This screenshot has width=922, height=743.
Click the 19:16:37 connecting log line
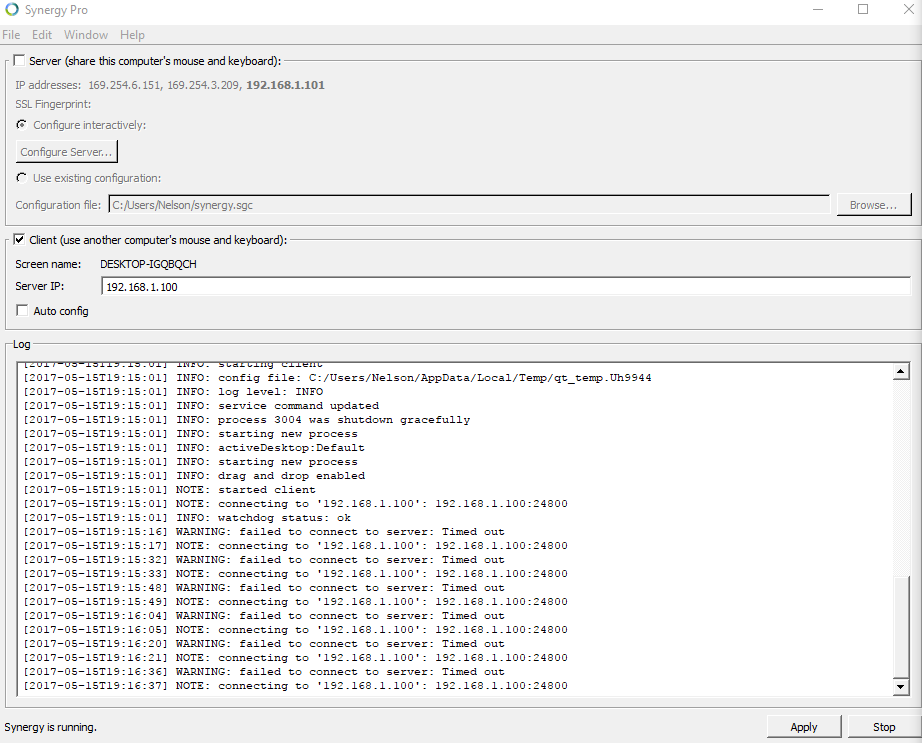point(296,685)
